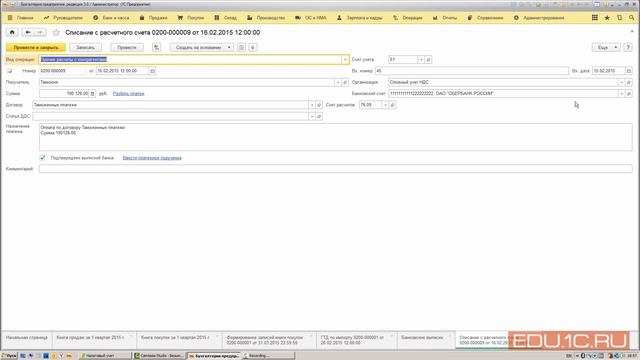Viewport: 640px width, 360px height.
Task: Click Windows Start button in taskbar
Action: click(x=9, y=356)
